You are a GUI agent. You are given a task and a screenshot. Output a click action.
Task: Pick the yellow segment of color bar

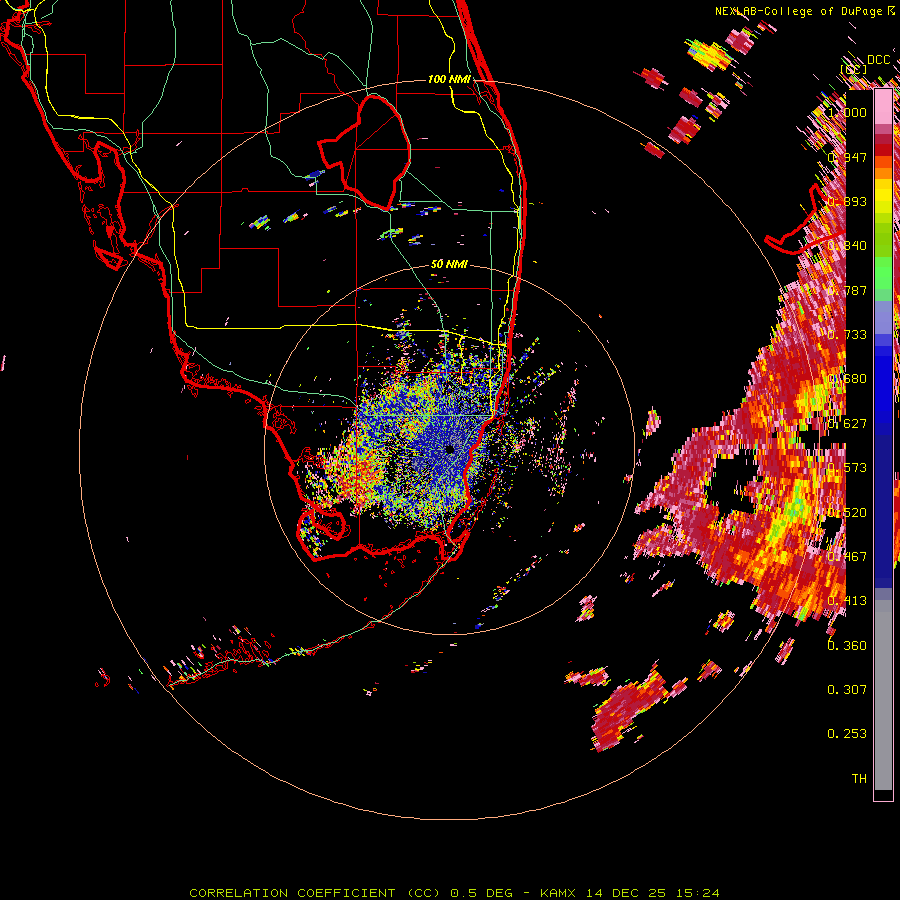(x=883, y=197)
